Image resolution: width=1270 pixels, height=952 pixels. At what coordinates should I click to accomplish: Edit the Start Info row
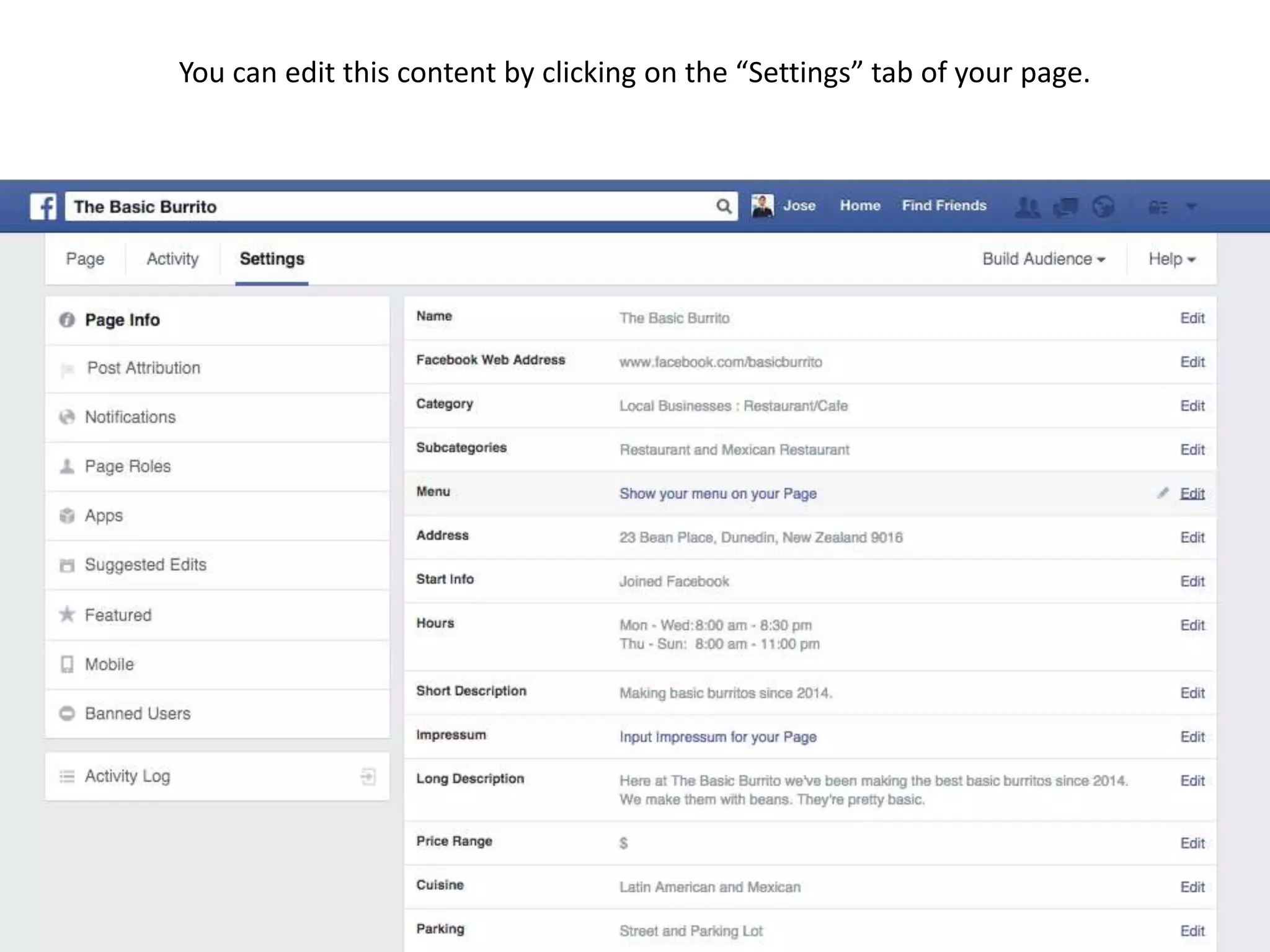pos(1192,581)
